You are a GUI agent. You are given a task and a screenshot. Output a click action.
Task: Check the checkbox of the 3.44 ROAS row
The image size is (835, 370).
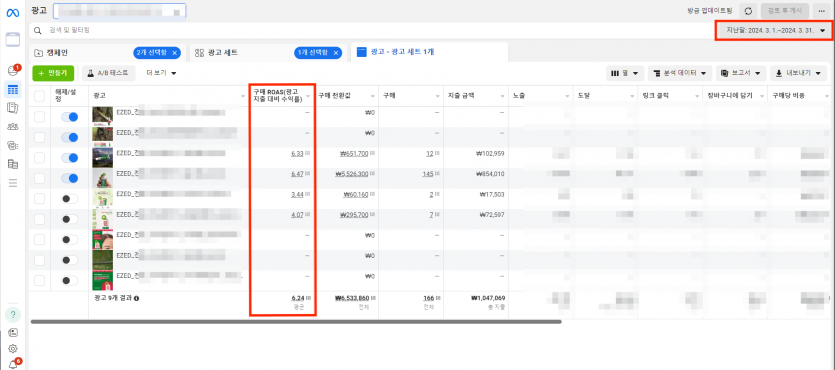pyautogui.click(x=40, y=199)
